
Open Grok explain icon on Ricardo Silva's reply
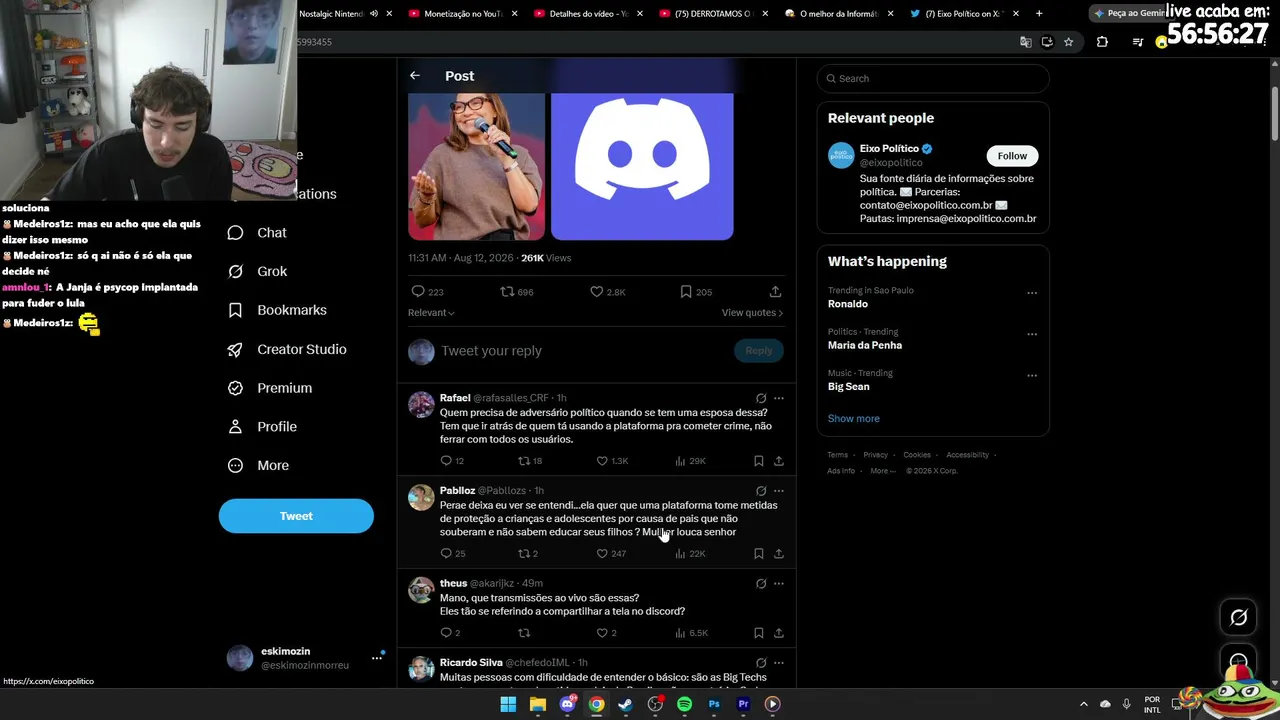click(x=761, y=663)
